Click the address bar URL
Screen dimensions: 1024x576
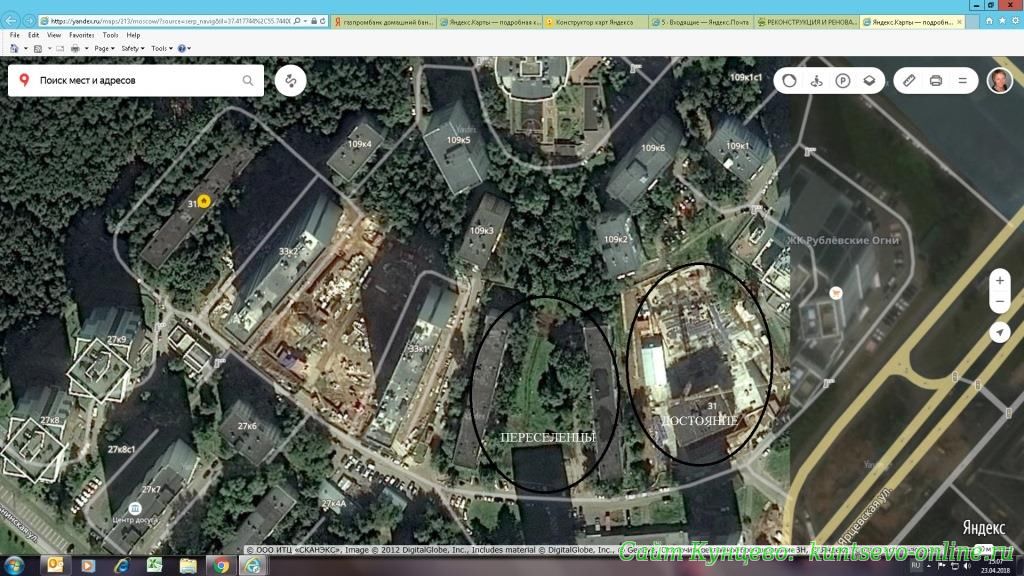point(169,21)
